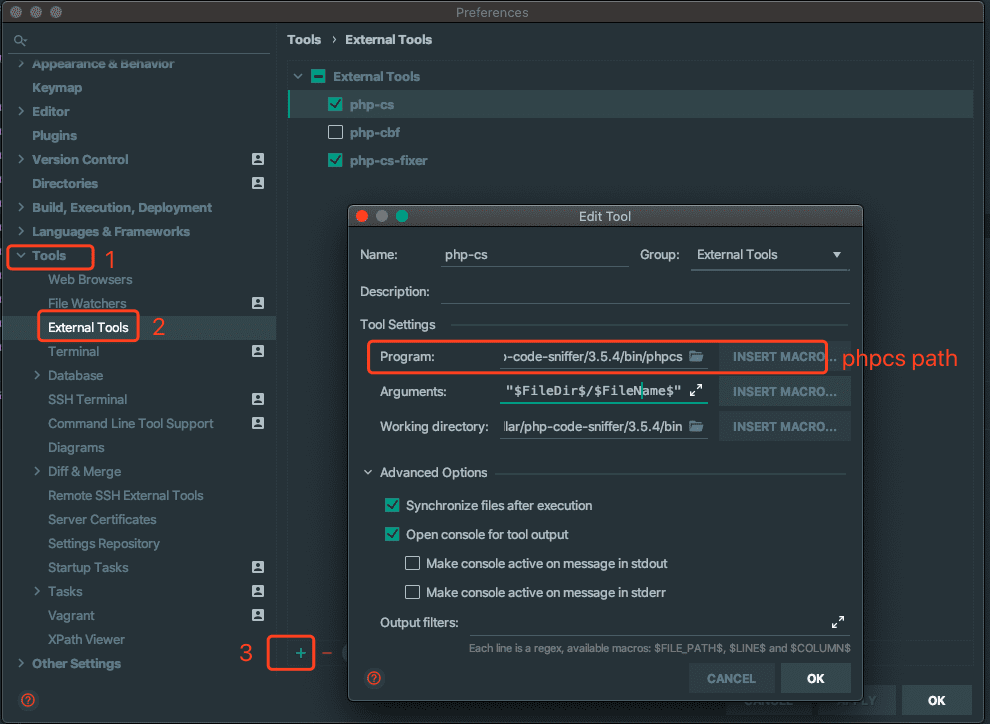The width and height of the screenshot is (990, 724).
Task: Select Plugins in the settings tree
Action: click(54, 136)
